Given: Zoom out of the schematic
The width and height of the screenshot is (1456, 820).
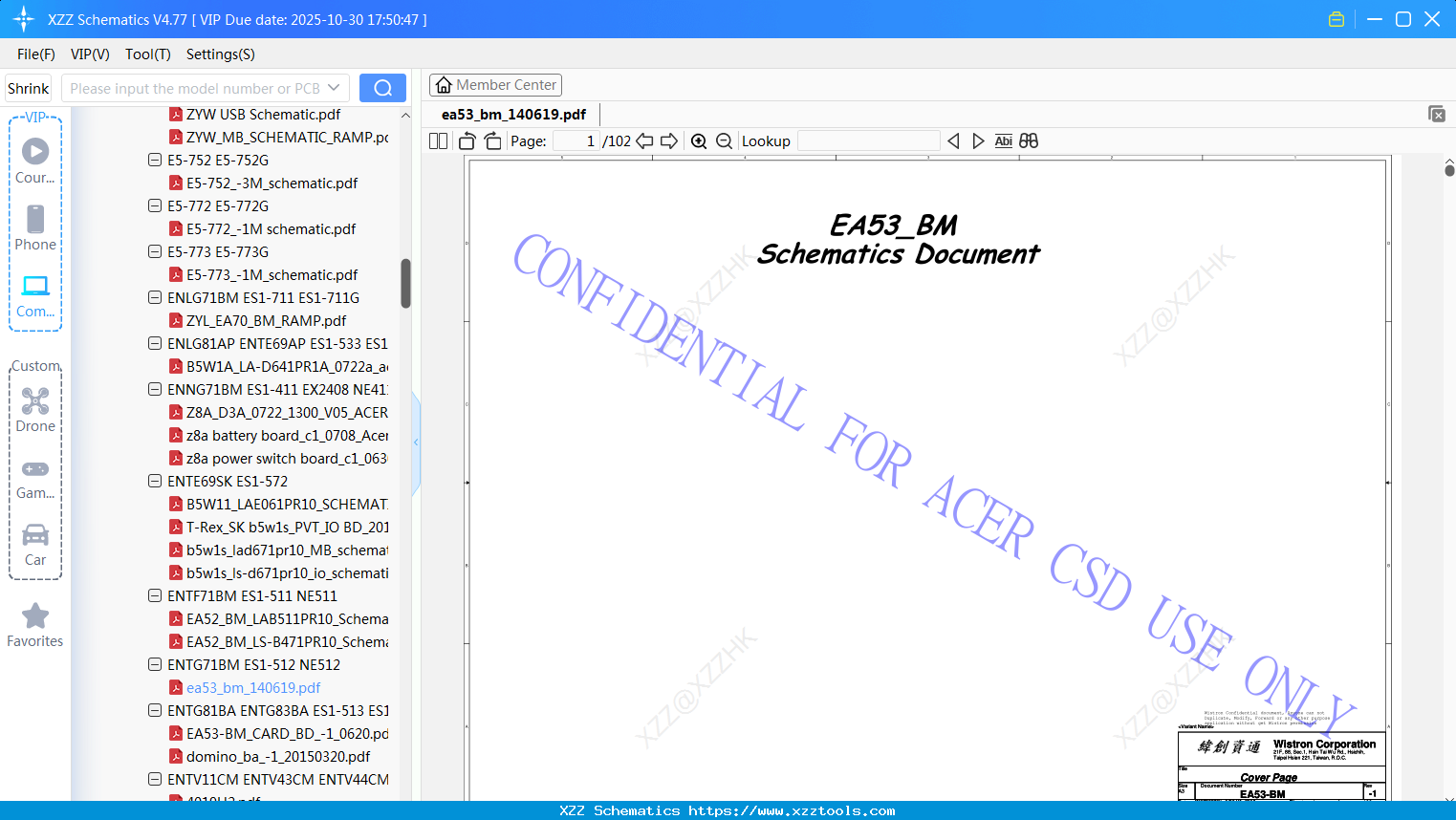Looking at the screenshot, I should pos(724,140).
